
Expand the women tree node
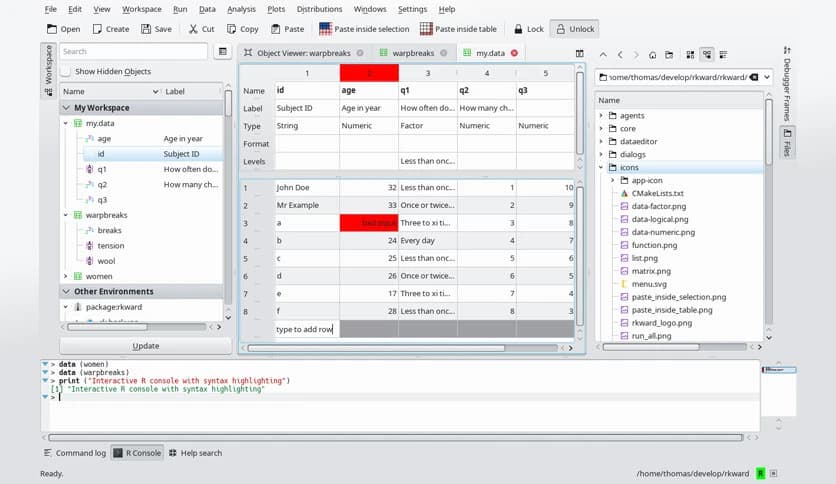[x=66, y=276]
